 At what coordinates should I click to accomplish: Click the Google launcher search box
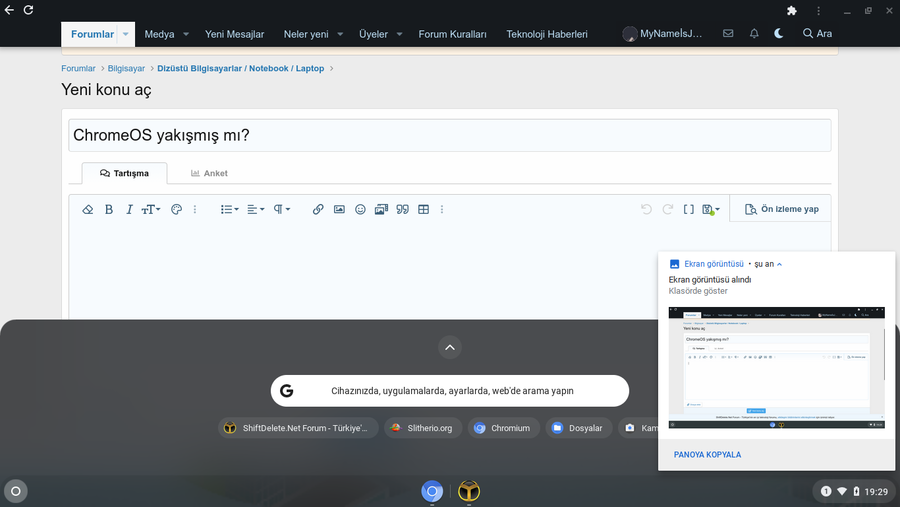click(x=450, y=391)
